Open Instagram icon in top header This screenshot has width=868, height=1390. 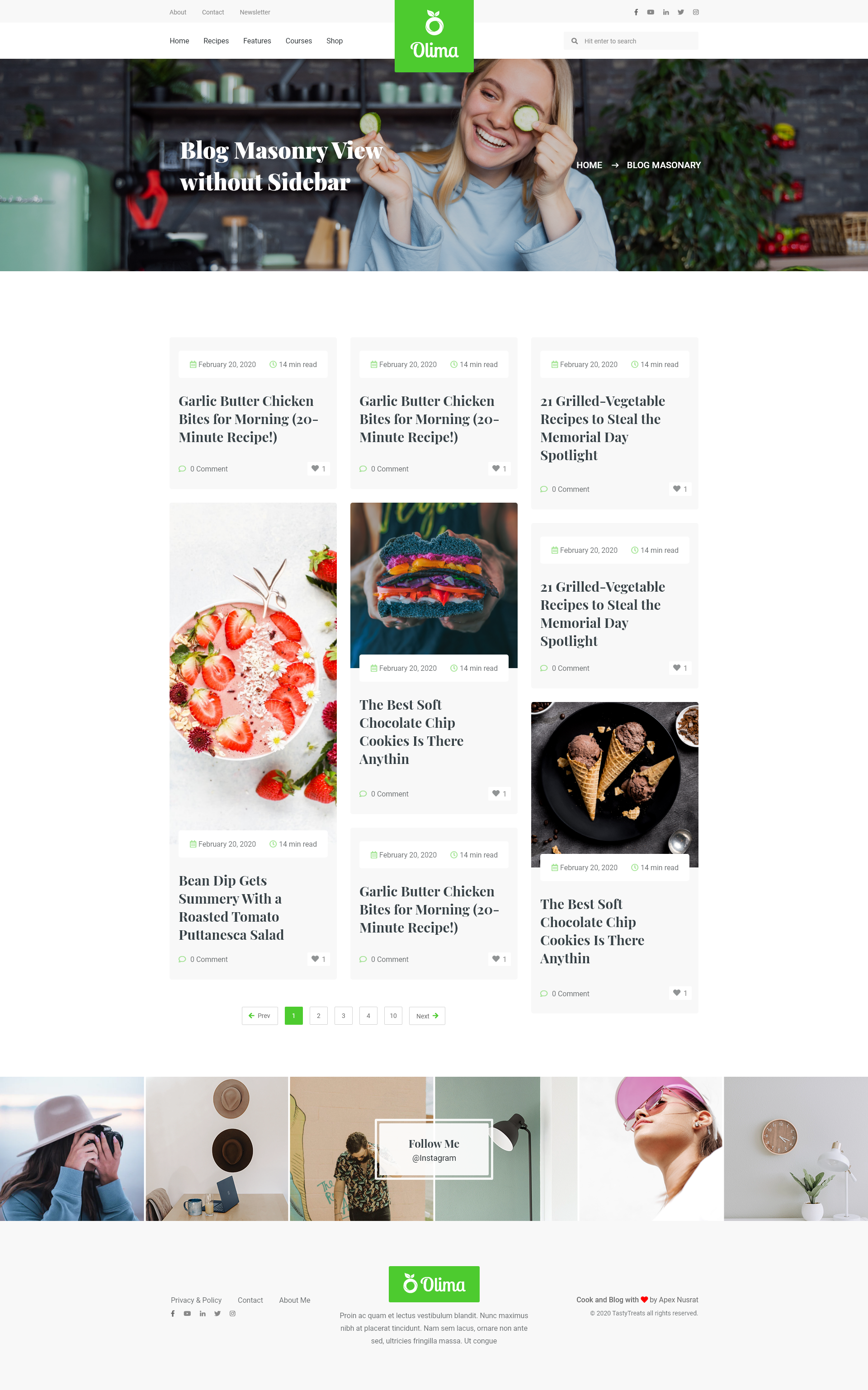coord(696,12)
